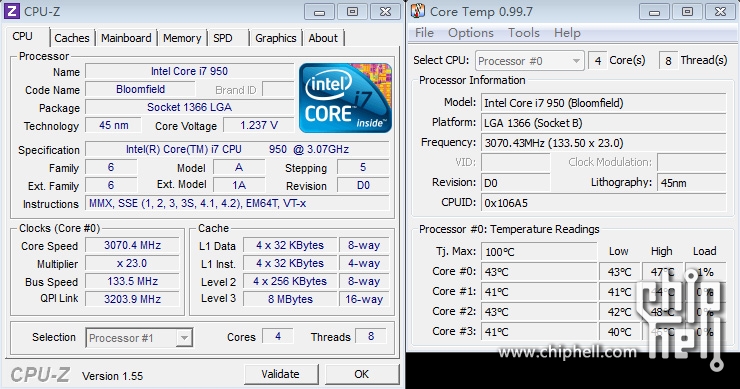Click the Core #3 Low value 40°C
The height and width of the screenshot is (389, 740).
point(619,331)
